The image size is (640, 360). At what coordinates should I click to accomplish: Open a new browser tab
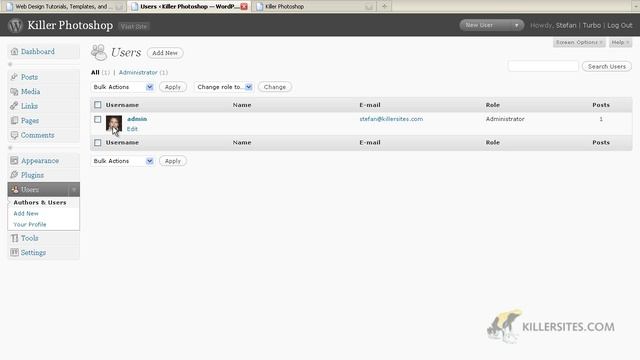pyautogui.click(x=384, y=6)
